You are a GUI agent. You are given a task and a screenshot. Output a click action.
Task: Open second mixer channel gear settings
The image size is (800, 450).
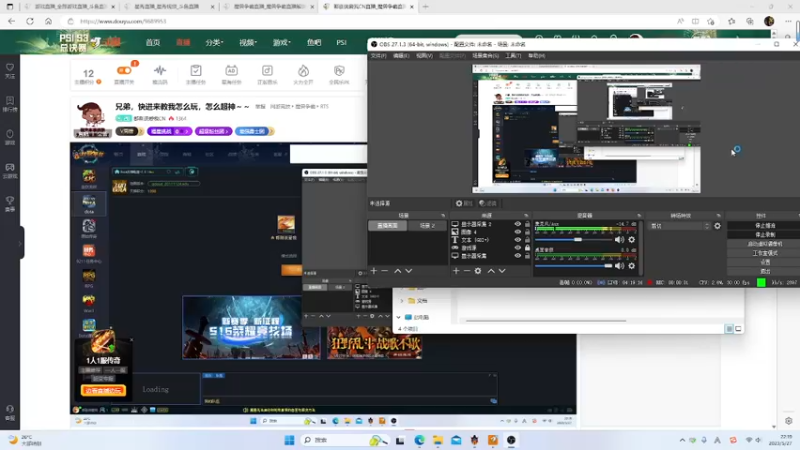632,265
